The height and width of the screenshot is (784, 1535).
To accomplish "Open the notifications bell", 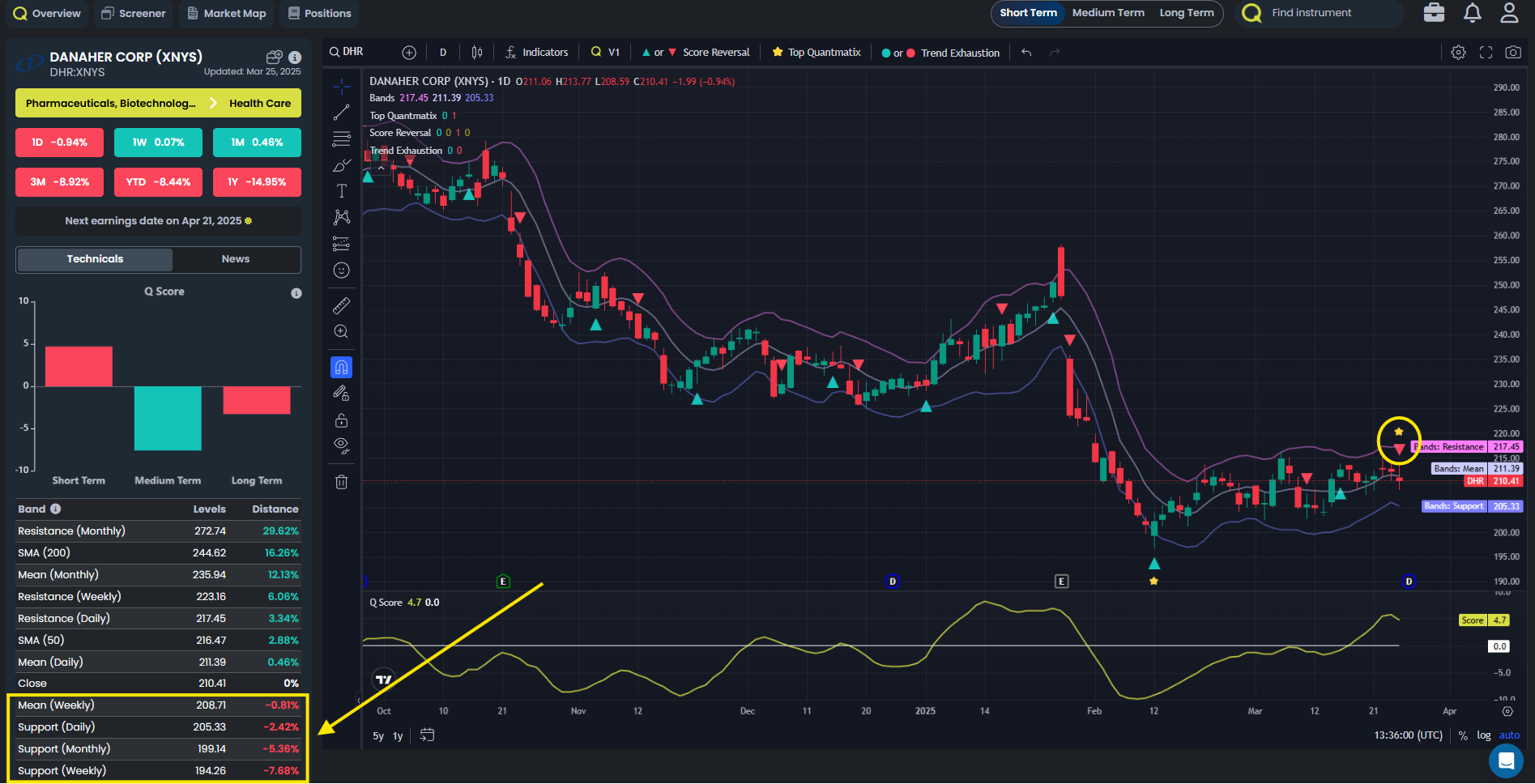I will point(1472,13).
